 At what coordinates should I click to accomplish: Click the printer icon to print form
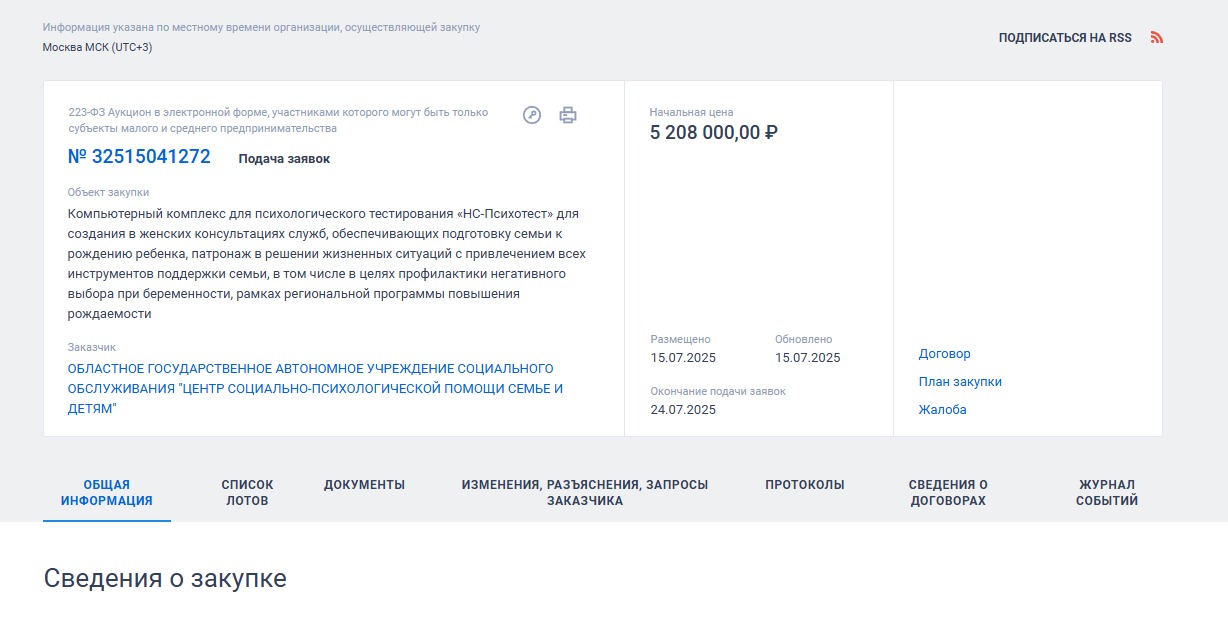coord(568,115)
